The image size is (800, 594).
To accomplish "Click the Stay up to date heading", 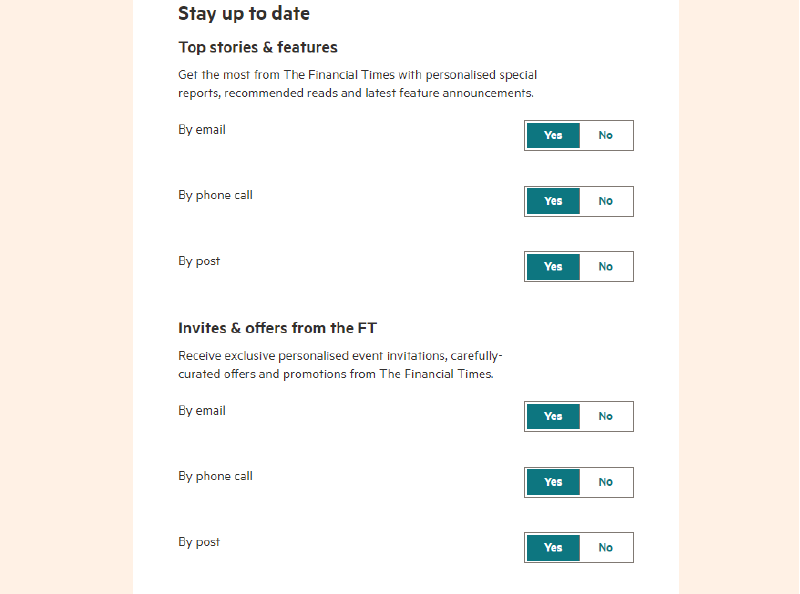I will 244,14.
